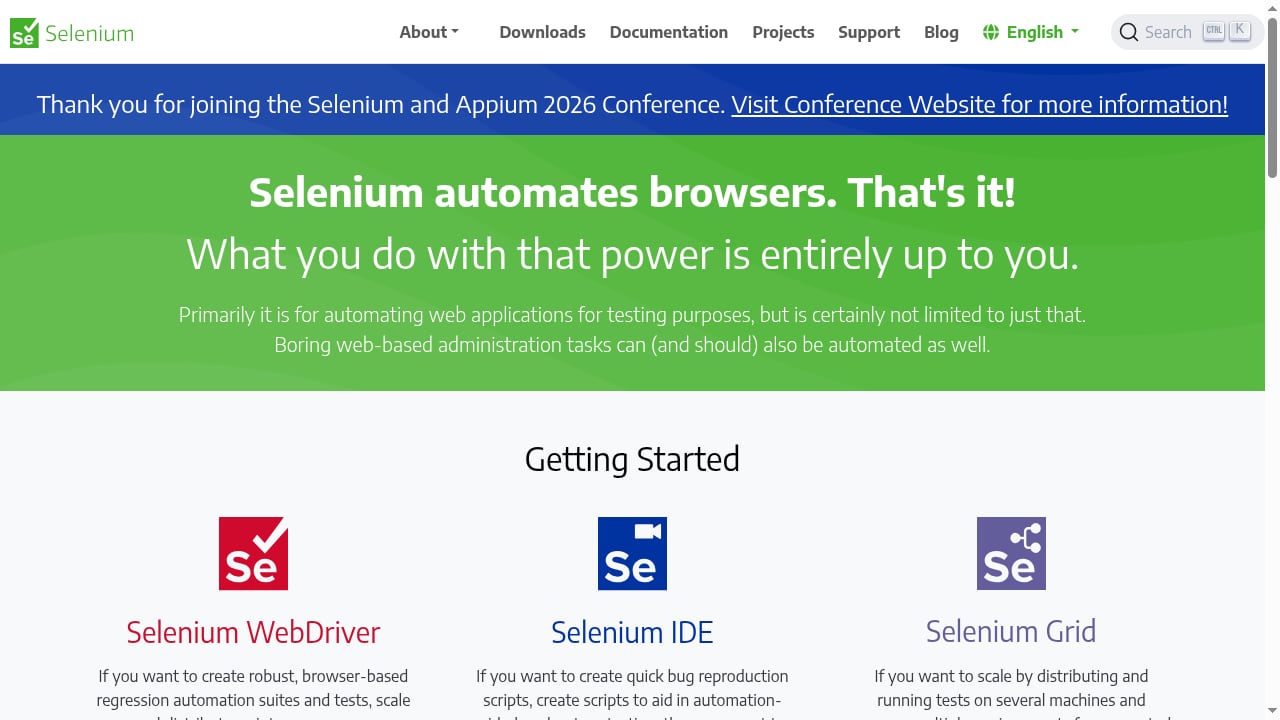Viewport: 1280px width, 720px height.
Task: Click the 'Getting Started' heading text
Action: 632,459
